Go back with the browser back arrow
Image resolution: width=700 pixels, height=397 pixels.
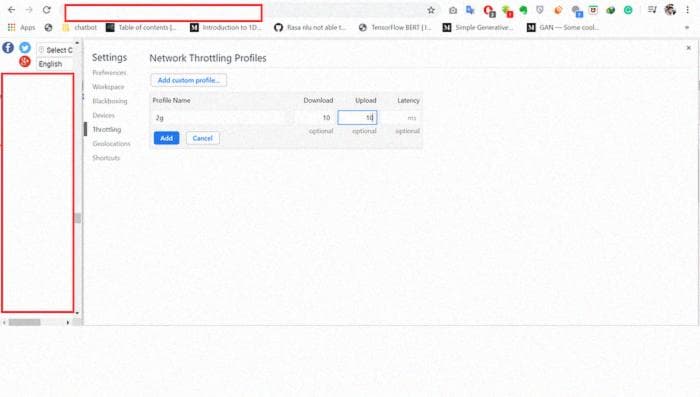(11, 10)
